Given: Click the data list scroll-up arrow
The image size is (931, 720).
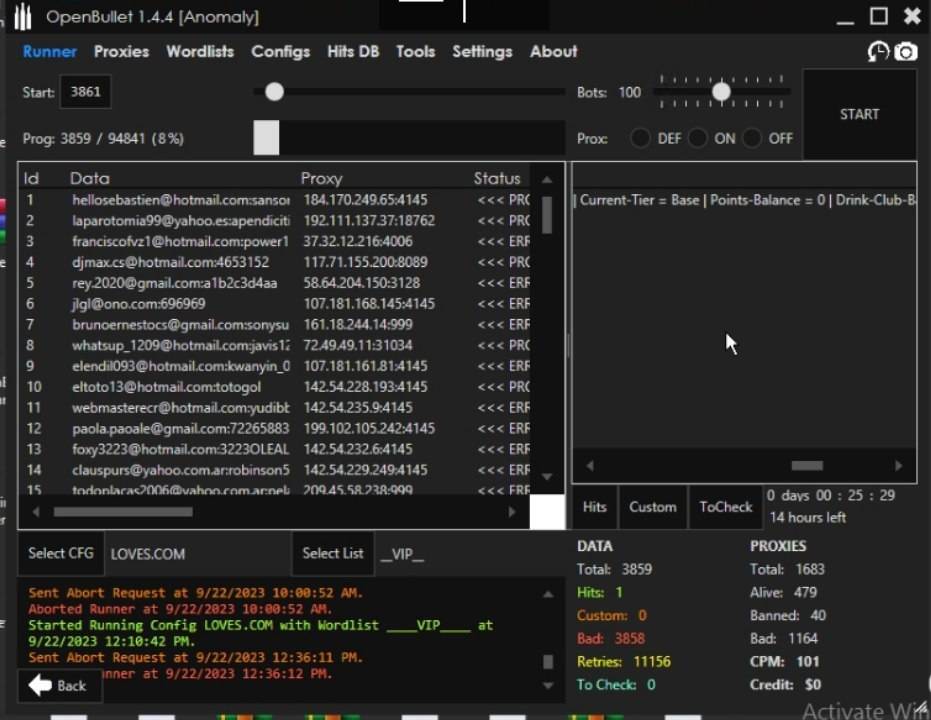Looking at the screenshot, I should click(x=547, y=180).
